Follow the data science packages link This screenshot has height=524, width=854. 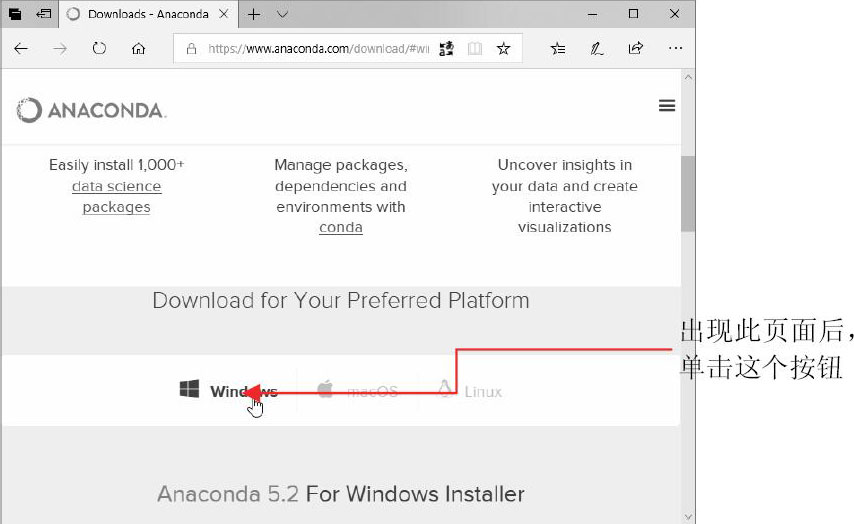pyautogui.click(x=117, y=197)
